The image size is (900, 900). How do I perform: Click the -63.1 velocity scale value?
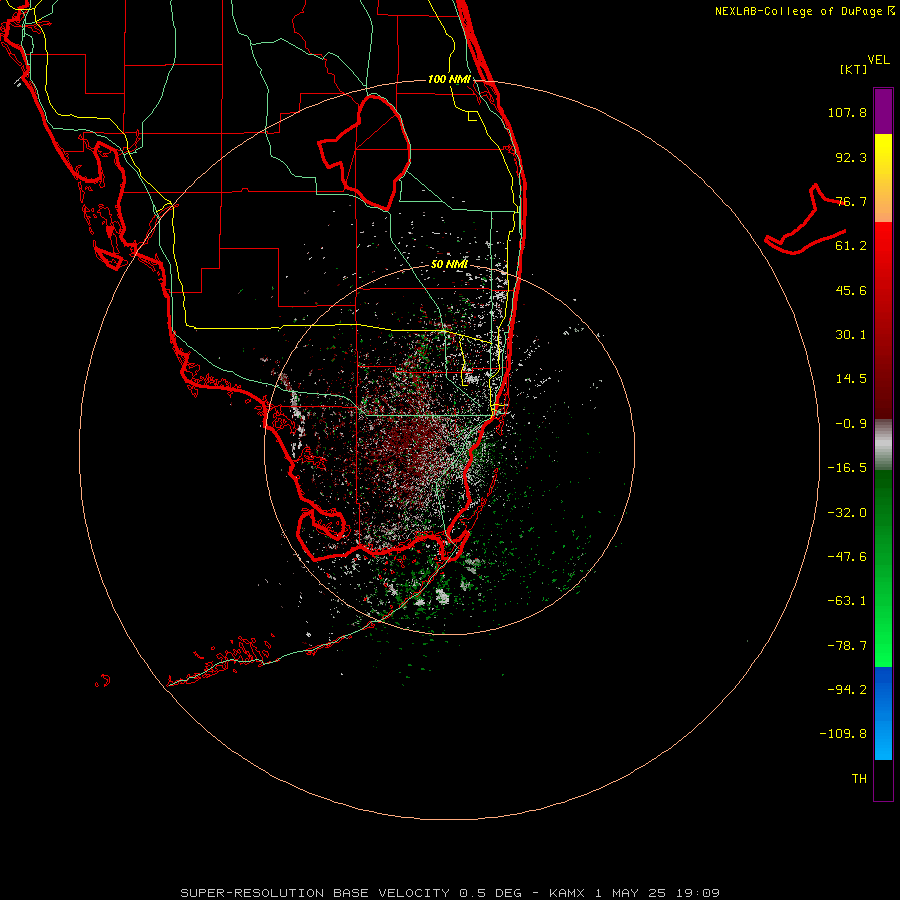[x=847, y=601]
